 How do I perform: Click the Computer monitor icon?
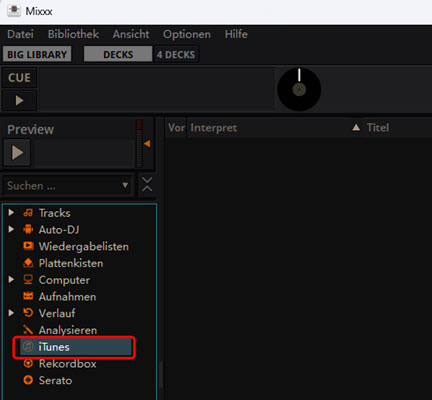(28, 280)
